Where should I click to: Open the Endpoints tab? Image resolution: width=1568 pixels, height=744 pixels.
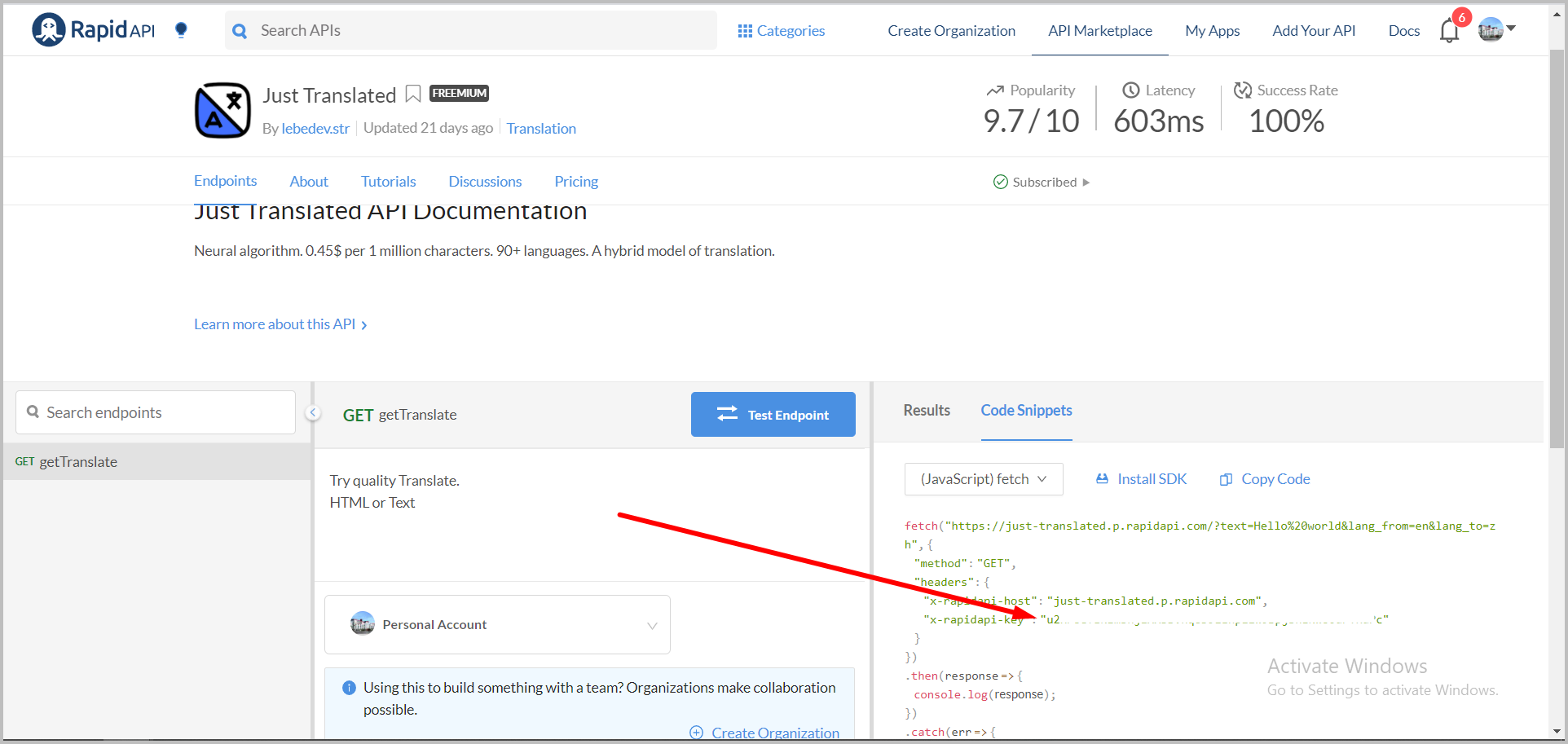[x=225, y=181]
